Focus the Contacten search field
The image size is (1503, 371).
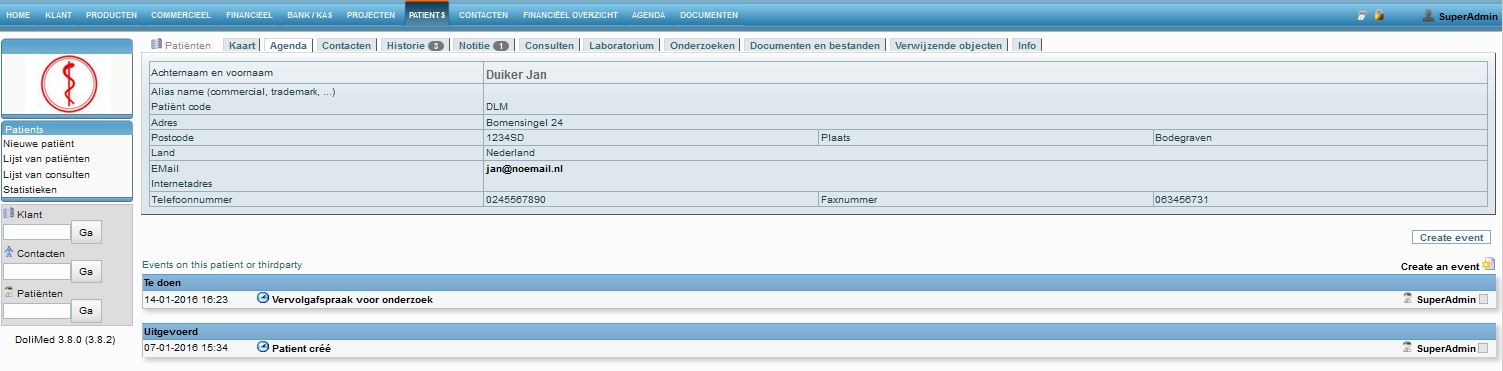click(37, 271)
